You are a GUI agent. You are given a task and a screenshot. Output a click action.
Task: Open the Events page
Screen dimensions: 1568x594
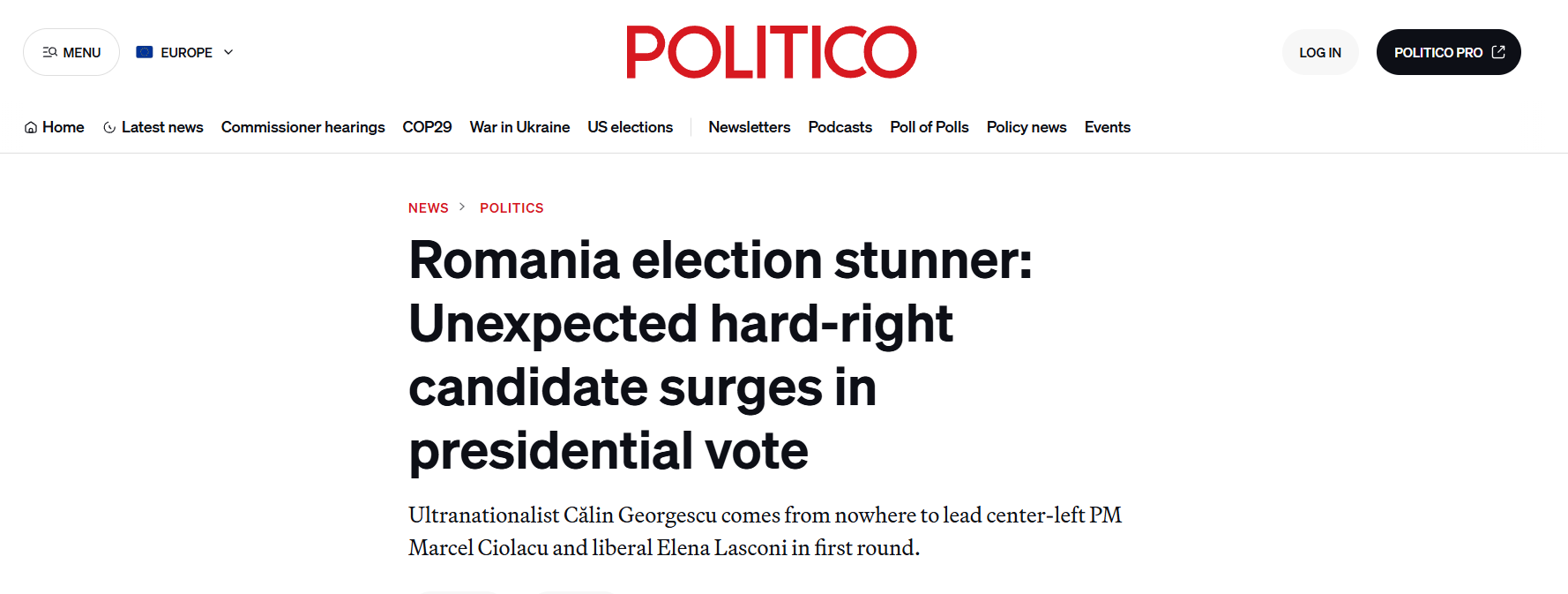click(1107, 127)
